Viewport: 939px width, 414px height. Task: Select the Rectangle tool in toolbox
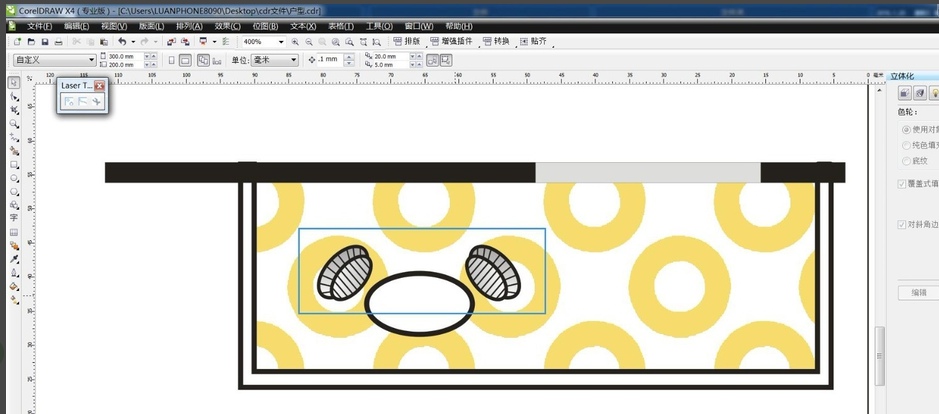[x=14, y=164]
